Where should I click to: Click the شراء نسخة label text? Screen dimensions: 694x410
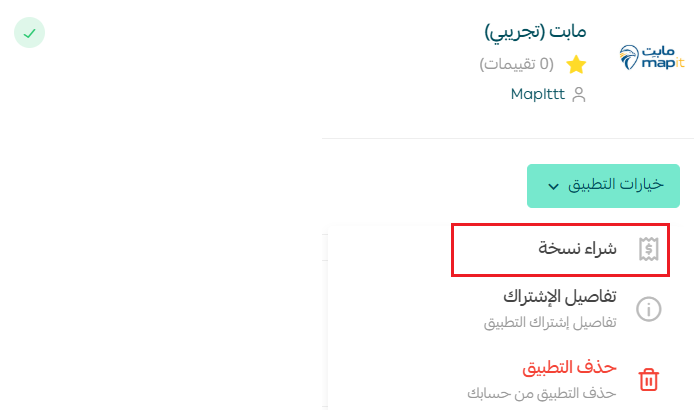pos(577,248)
